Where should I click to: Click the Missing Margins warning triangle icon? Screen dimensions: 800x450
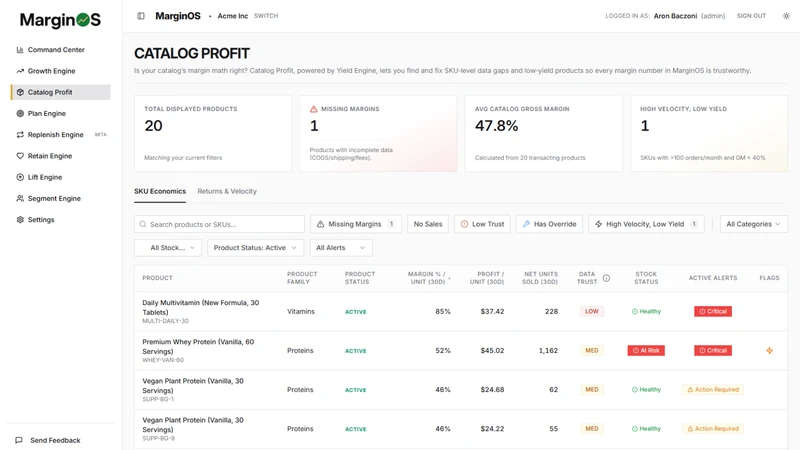314,109
